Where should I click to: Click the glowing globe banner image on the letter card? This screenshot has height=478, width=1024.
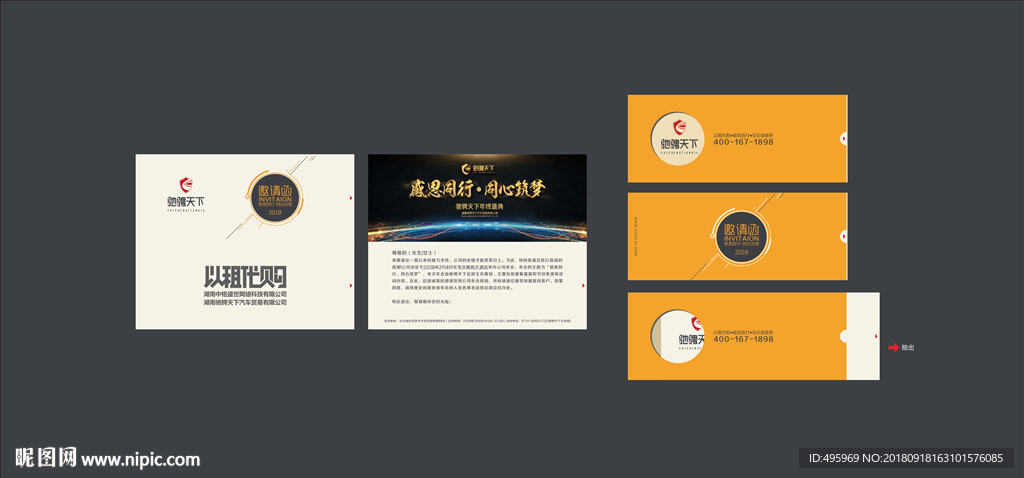[477, 198]
